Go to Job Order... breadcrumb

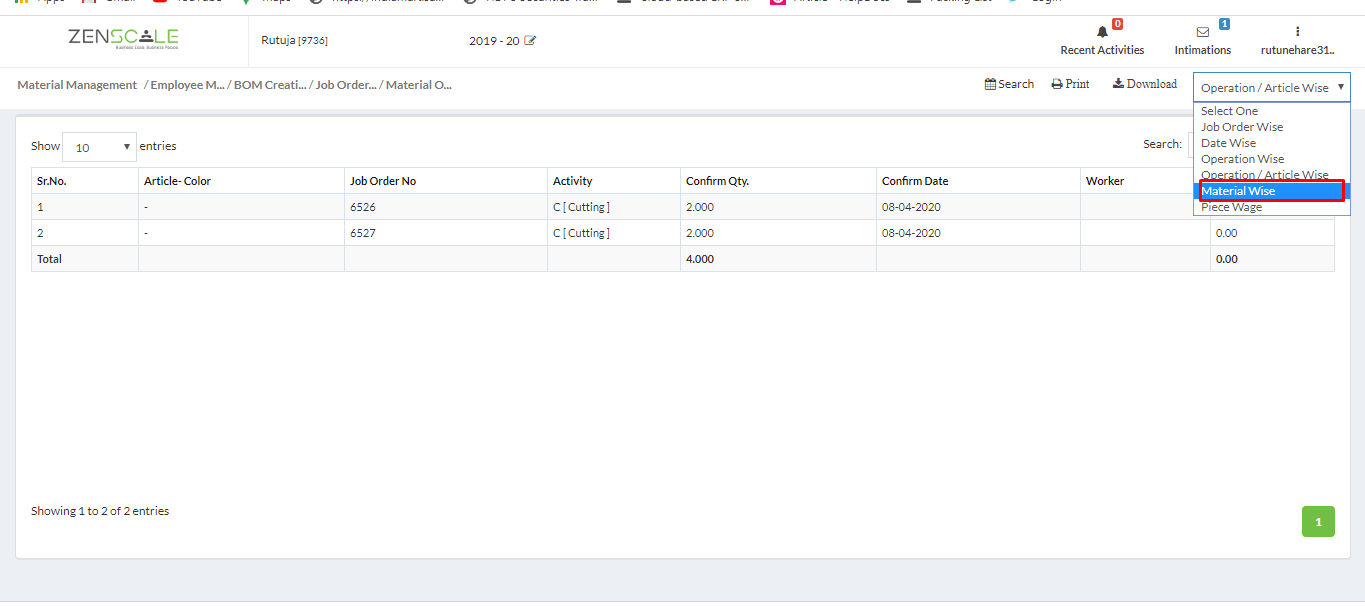click(x=346, y=85)
